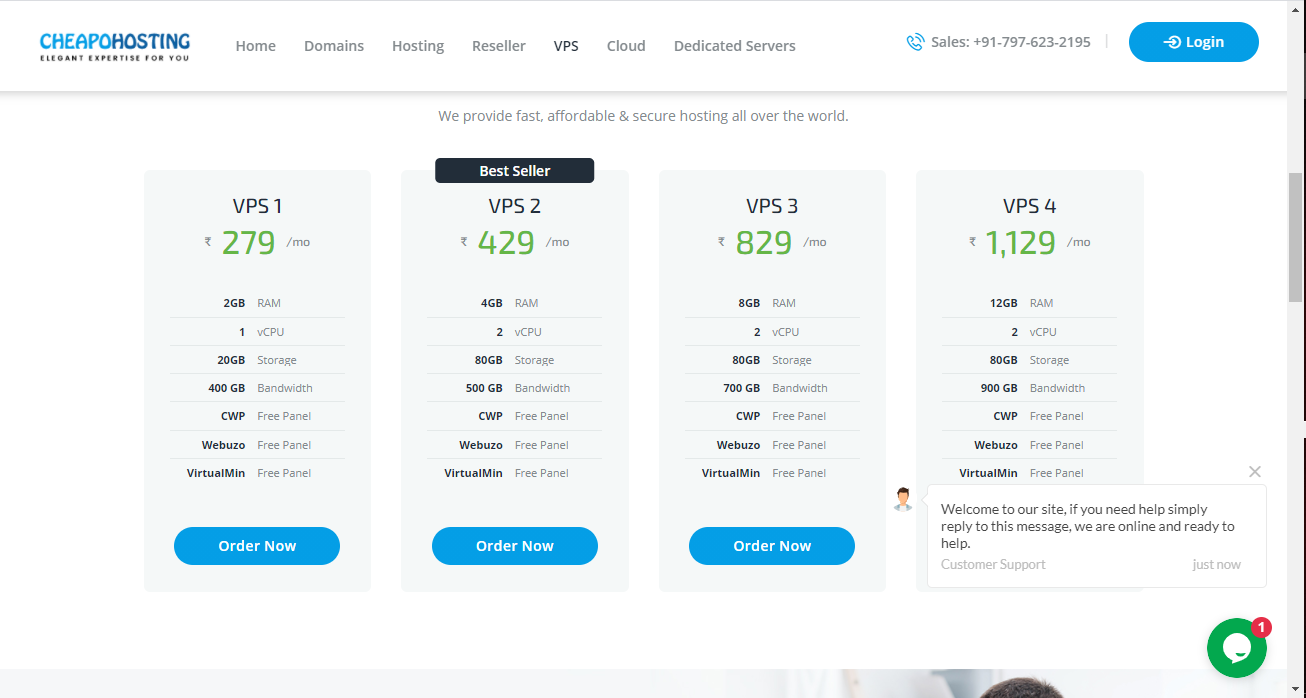The image size is (1306, 698).
Task: Open the Home menu item
Action: click(x=256, y=46)
